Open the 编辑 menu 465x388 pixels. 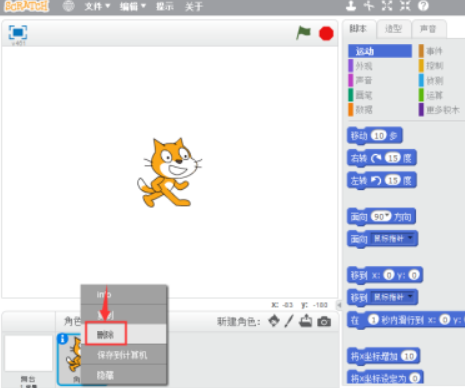click(133, 6)
